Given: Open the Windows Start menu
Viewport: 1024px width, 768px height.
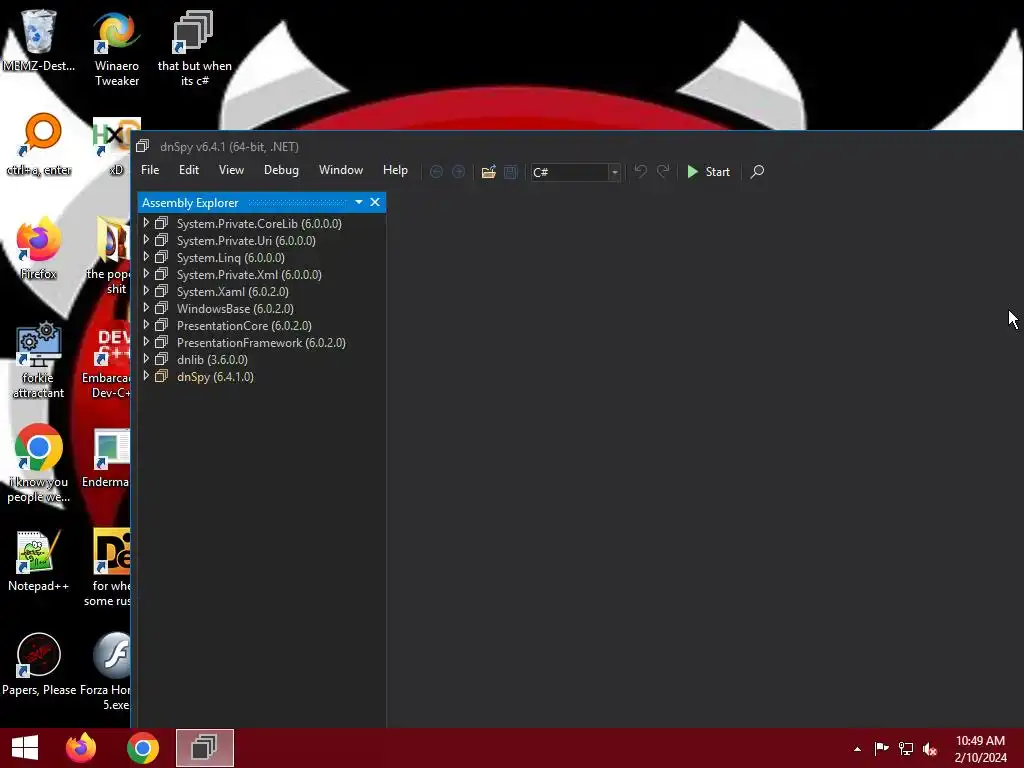Looking at the screenshot, I should [x=25, y=748].
